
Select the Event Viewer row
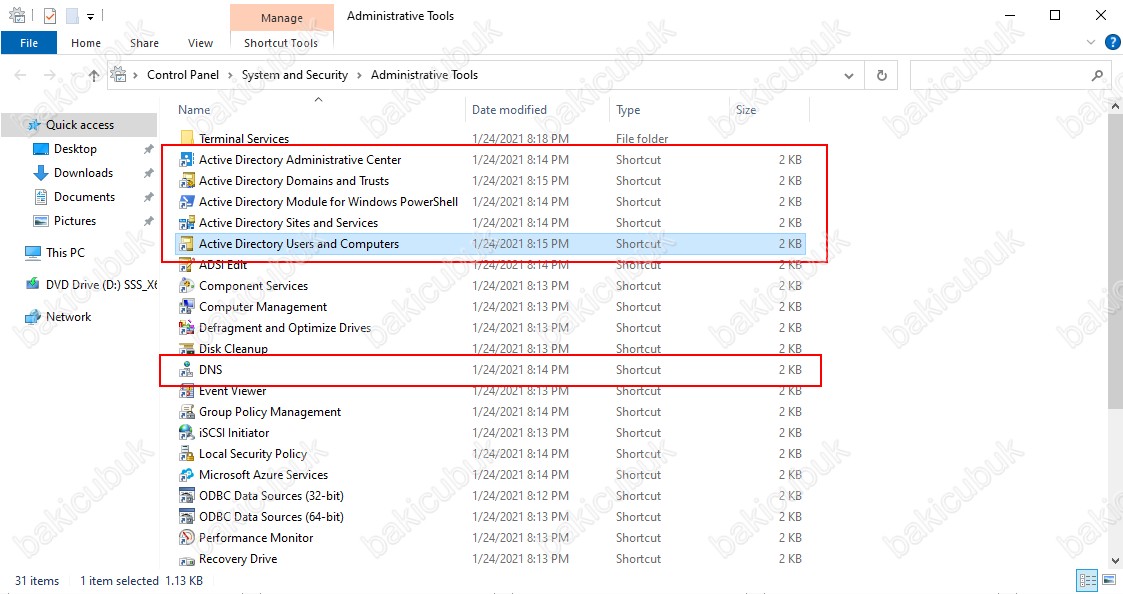[491, 391]
